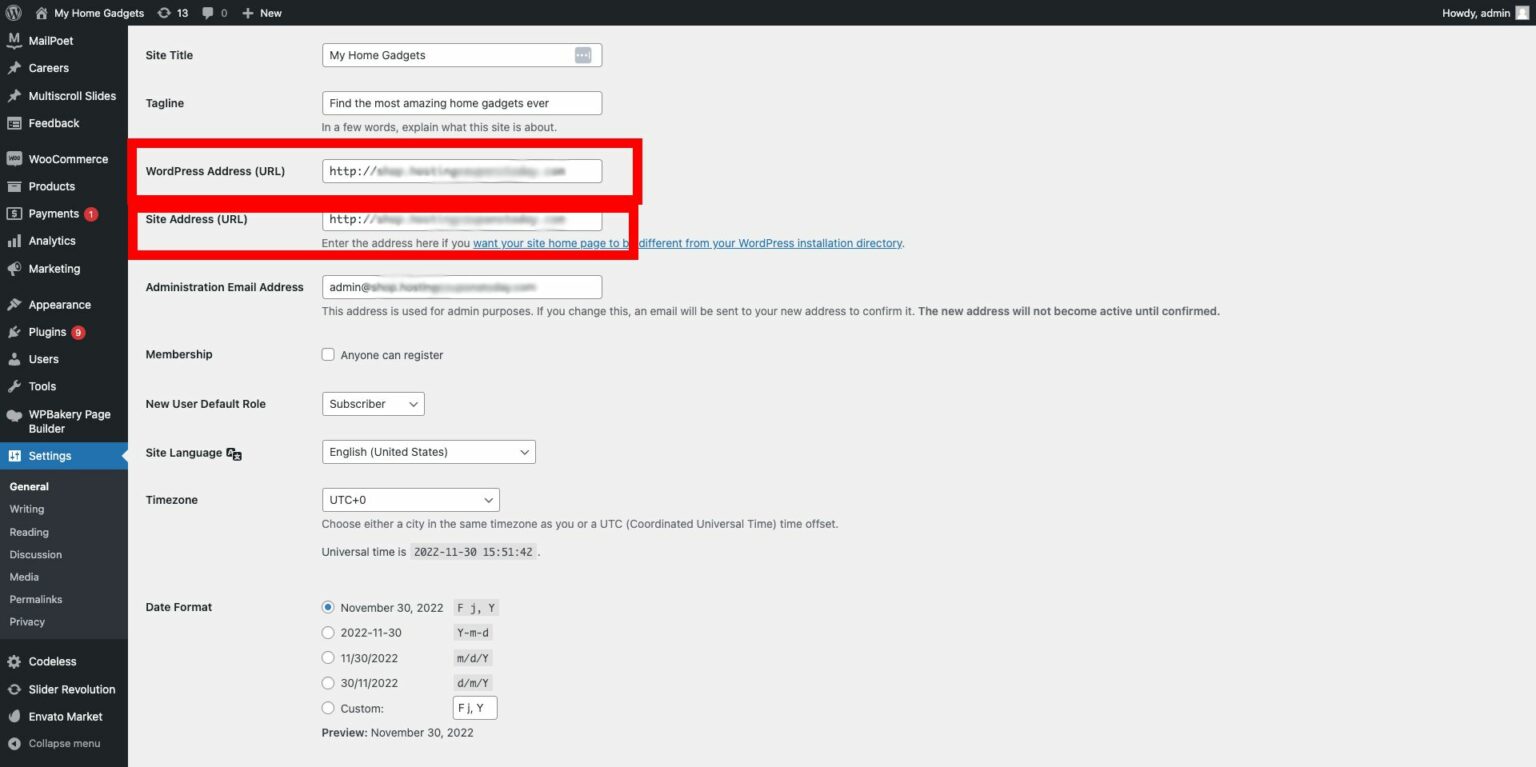This screenshot has width=1536, height=767.
Task: Open the Reading settings submenu
Action: point(29,532)
